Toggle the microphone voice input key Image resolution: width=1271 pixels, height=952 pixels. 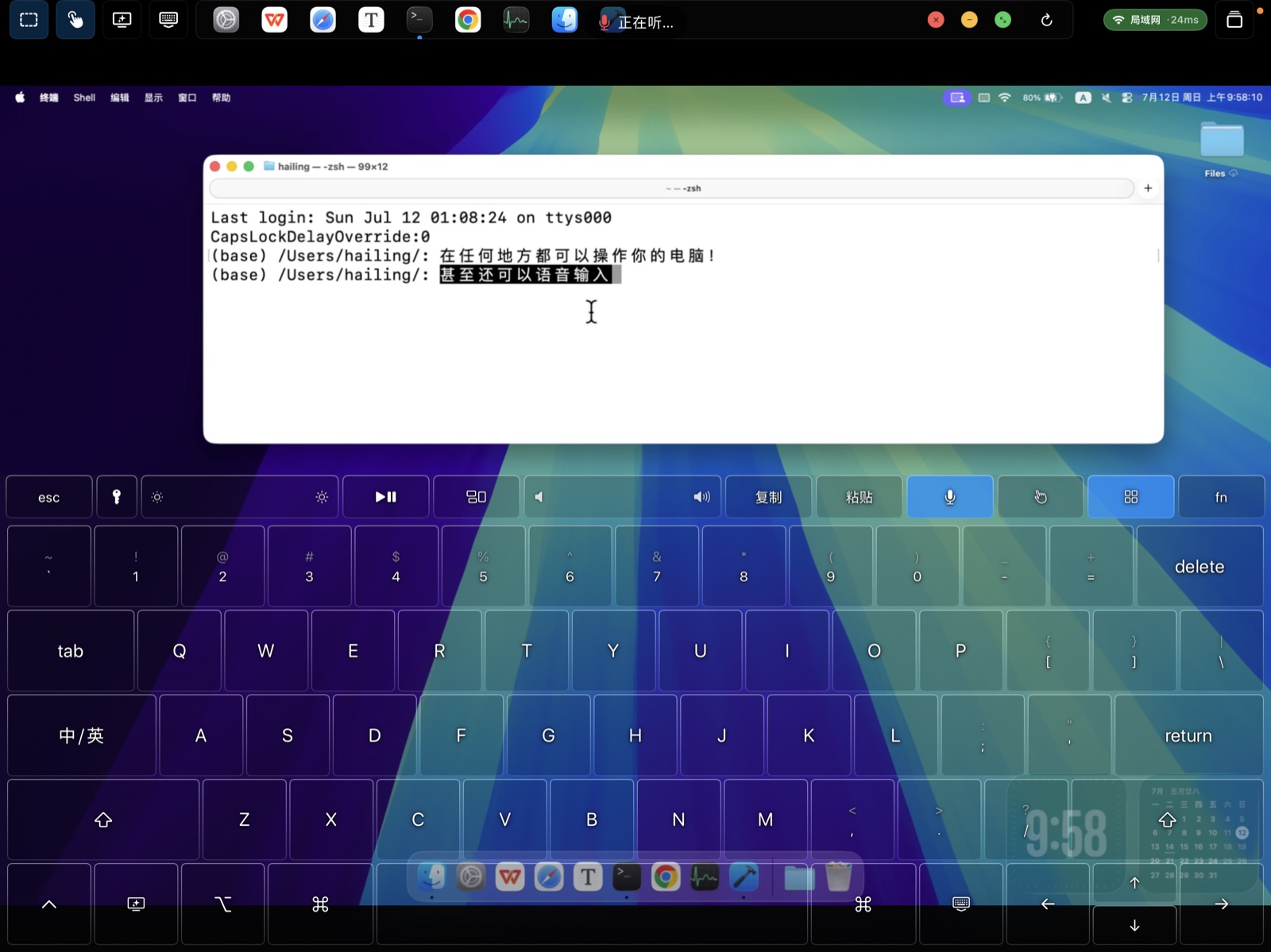pos(950,497)
